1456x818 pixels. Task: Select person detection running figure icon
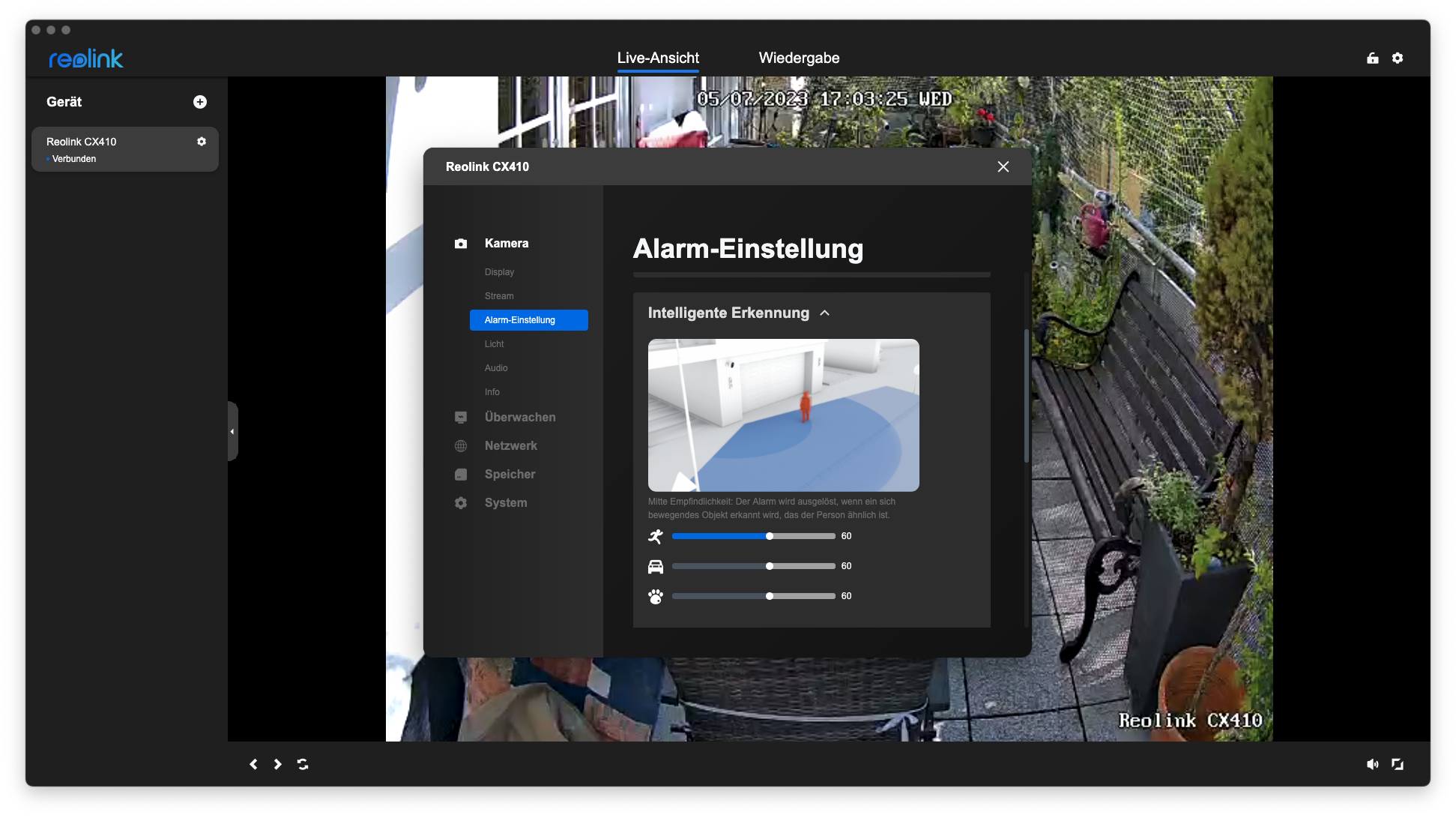[656, 536]
